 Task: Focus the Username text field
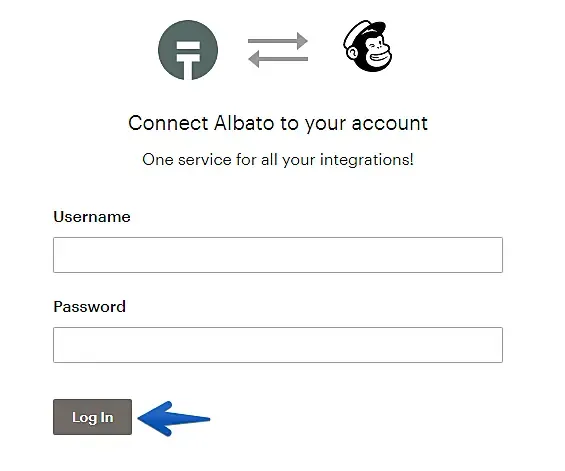coord(278,255)
